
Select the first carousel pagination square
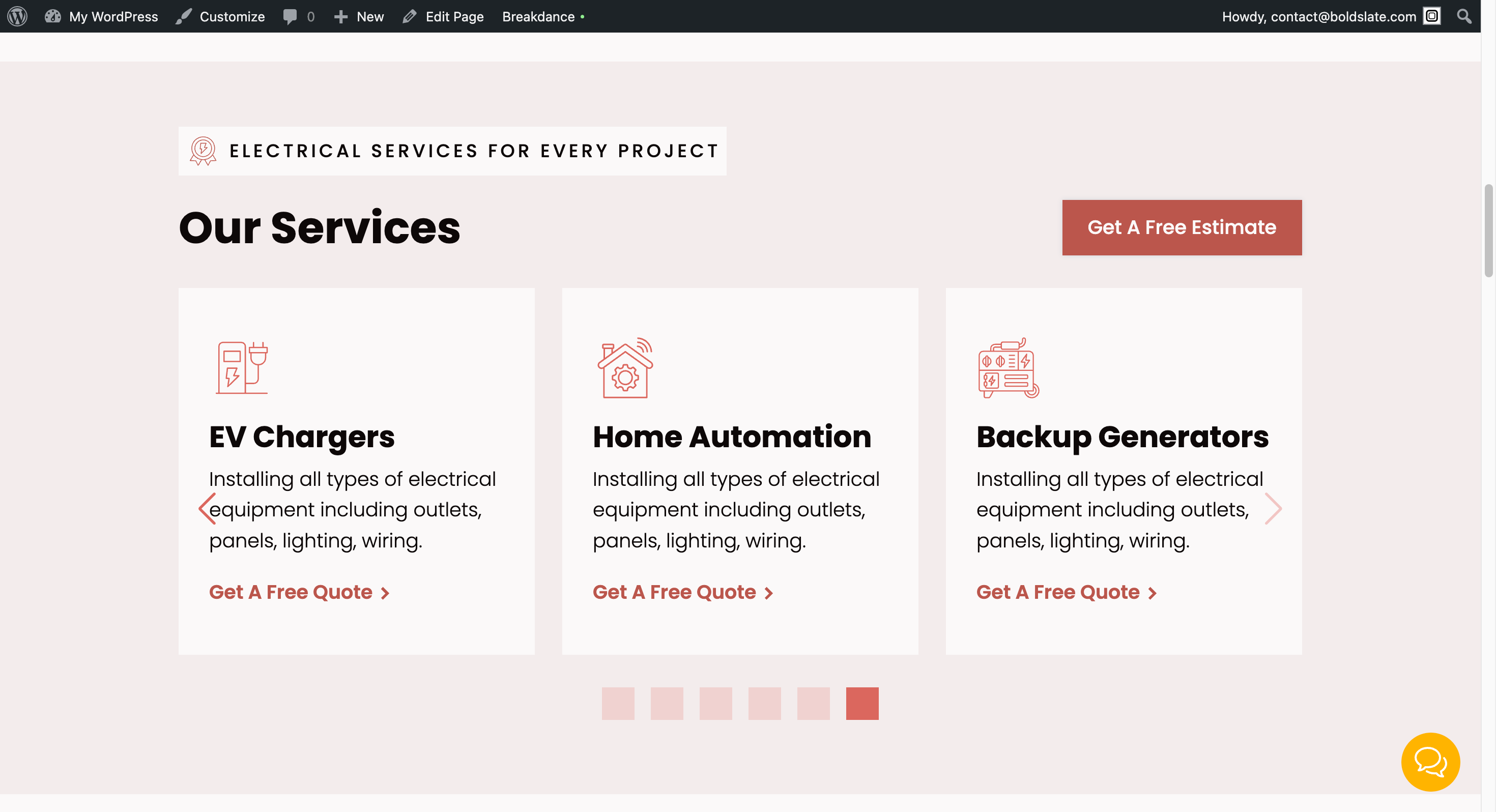pyautogui.click(x=618, y=704)
